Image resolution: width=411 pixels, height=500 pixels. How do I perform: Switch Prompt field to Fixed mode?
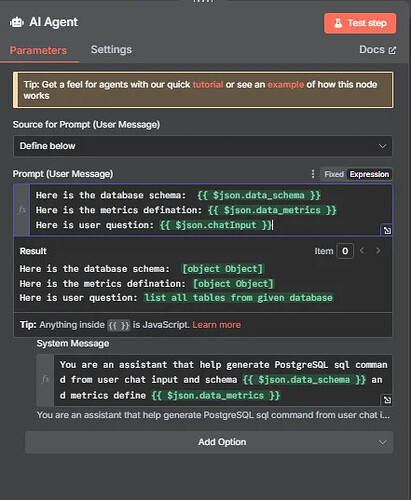(334, 174)
